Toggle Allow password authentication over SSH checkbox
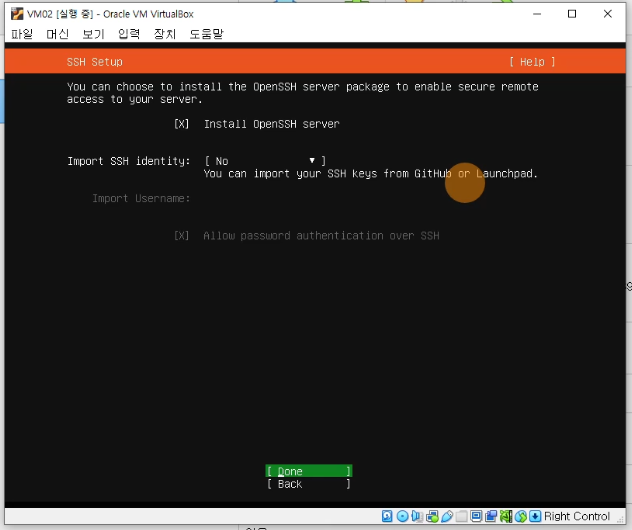This screenshot has height=530, width=632. (x=181, y=235)
